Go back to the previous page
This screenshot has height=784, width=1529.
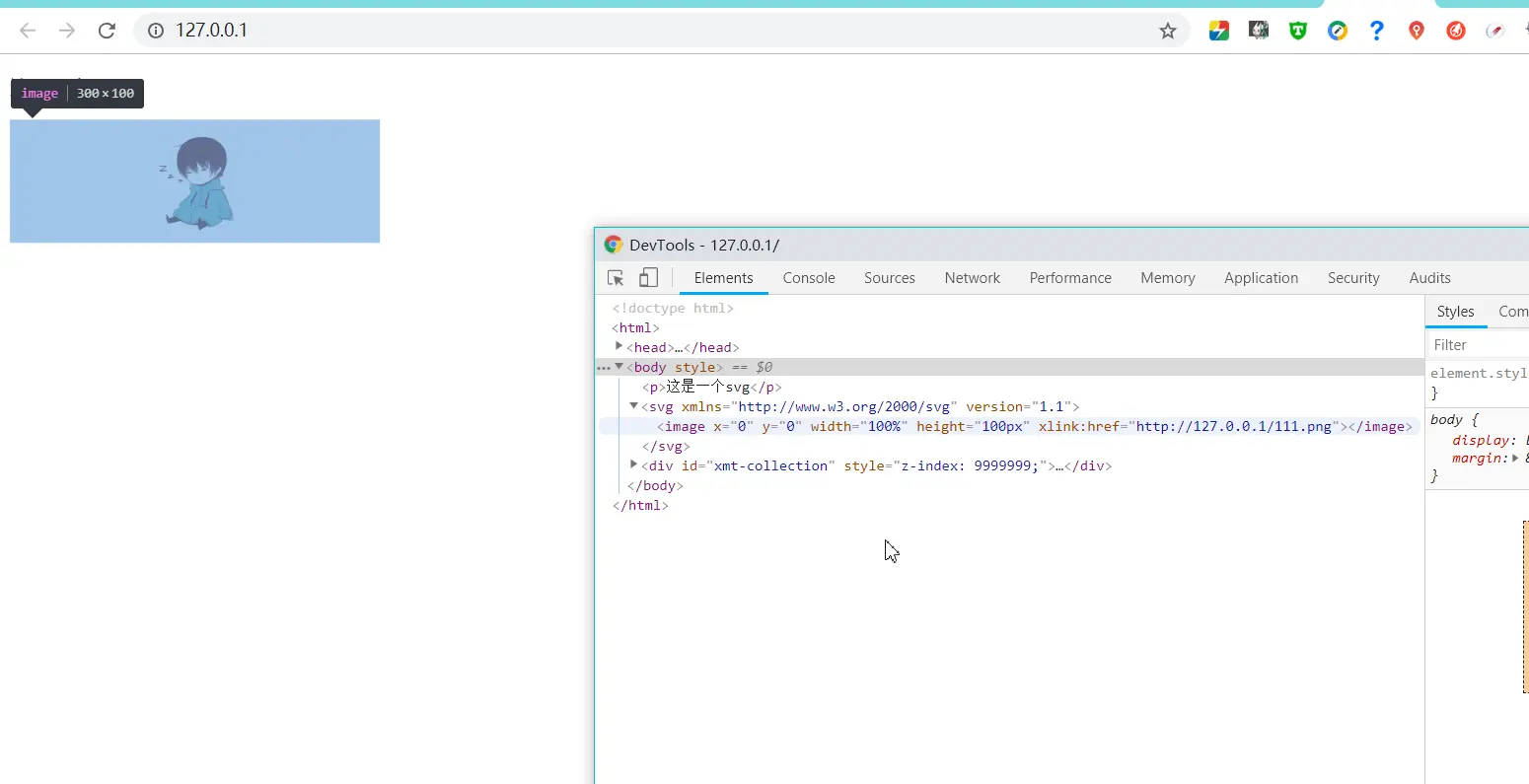click(28, 31)
